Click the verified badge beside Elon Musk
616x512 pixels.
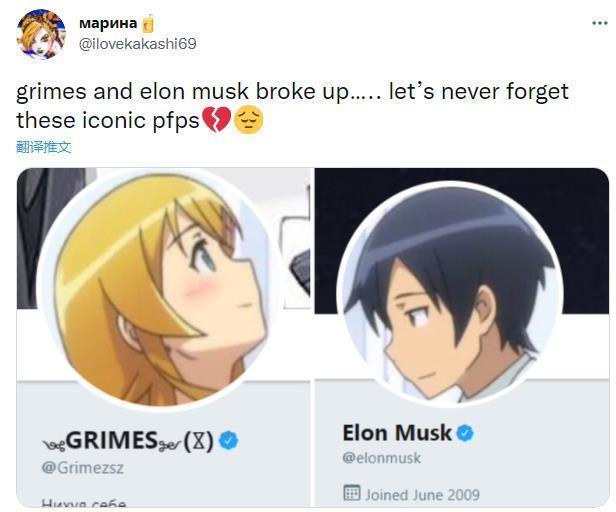(x=465, y=433)
